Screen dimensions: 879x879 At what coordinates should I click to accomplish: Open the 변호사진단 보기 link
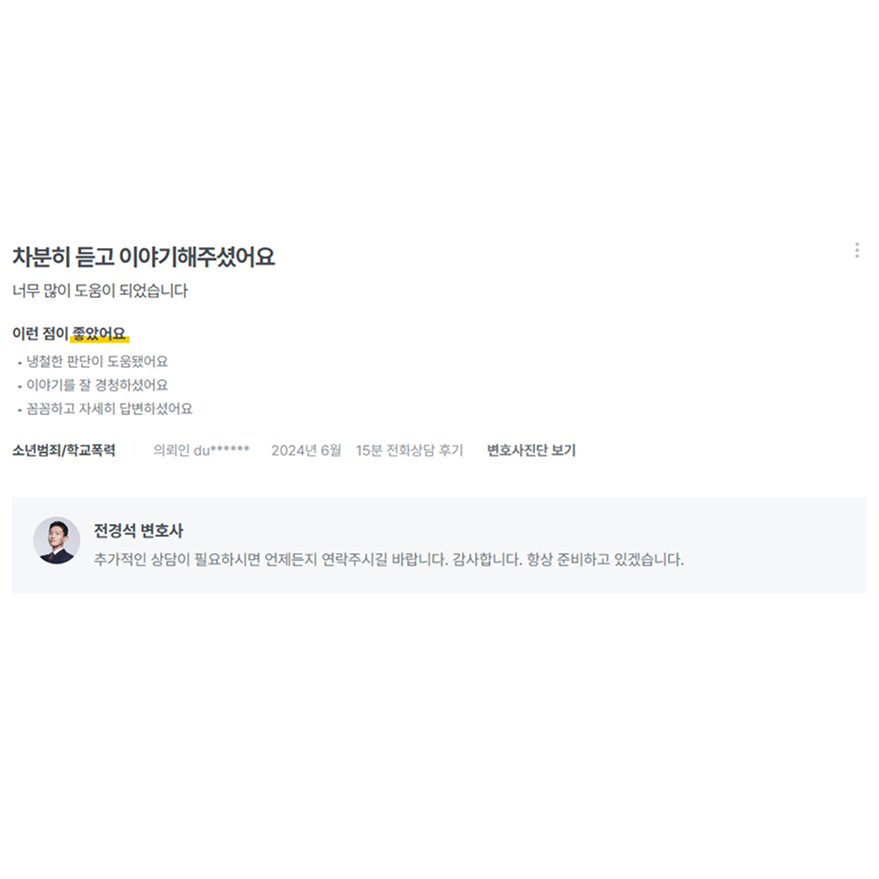pos(531,450)
